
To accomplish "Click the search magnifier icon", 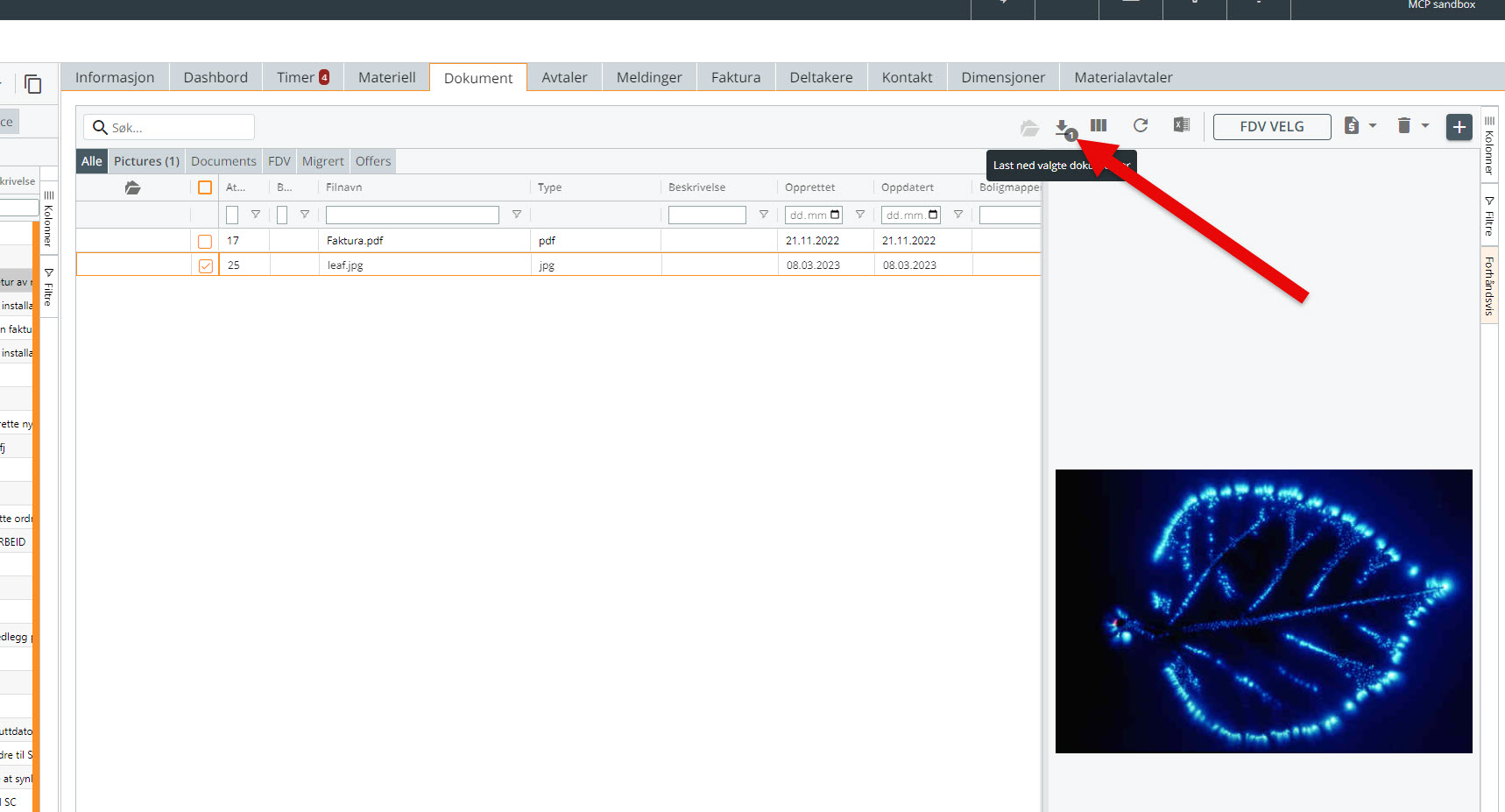I will (100, 127).
